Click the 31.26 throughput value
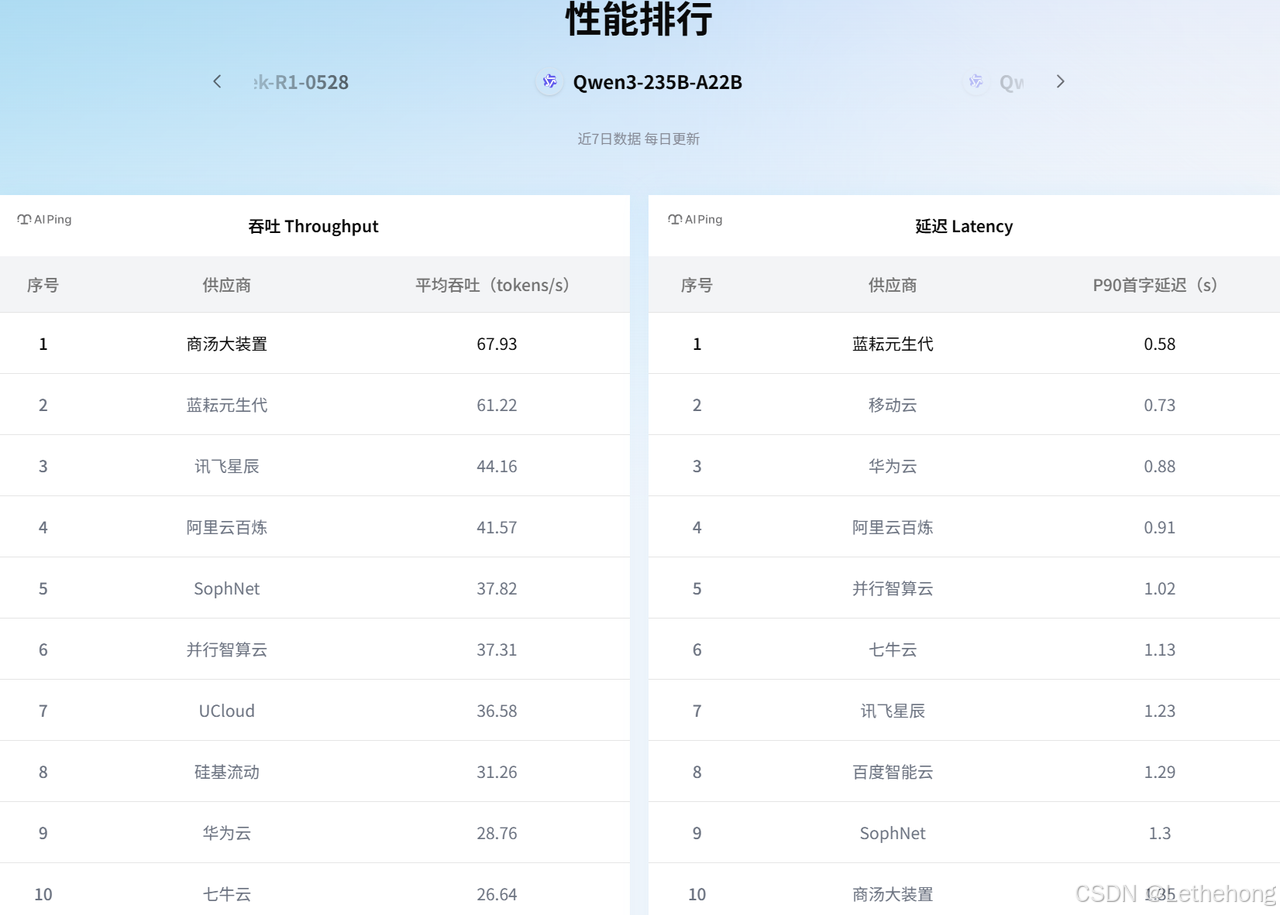This screenshot has width=1280, height=915. pos(497,771)
